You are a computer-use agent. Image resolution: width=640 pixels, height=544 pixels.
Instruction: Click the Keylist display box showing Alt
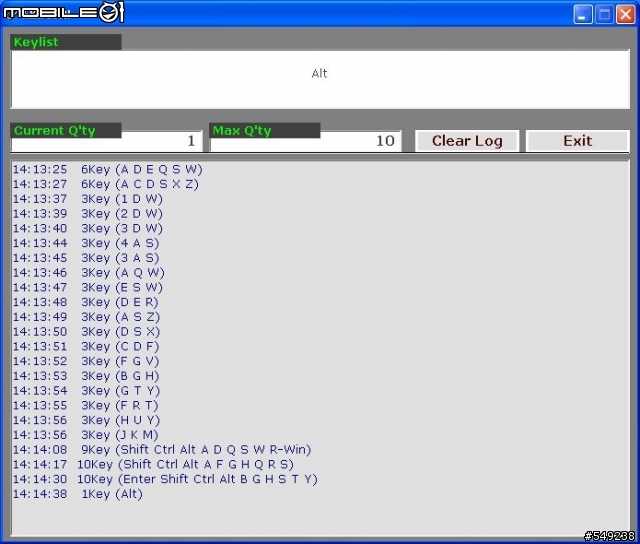pyautogui.click(x=320, y=79)
